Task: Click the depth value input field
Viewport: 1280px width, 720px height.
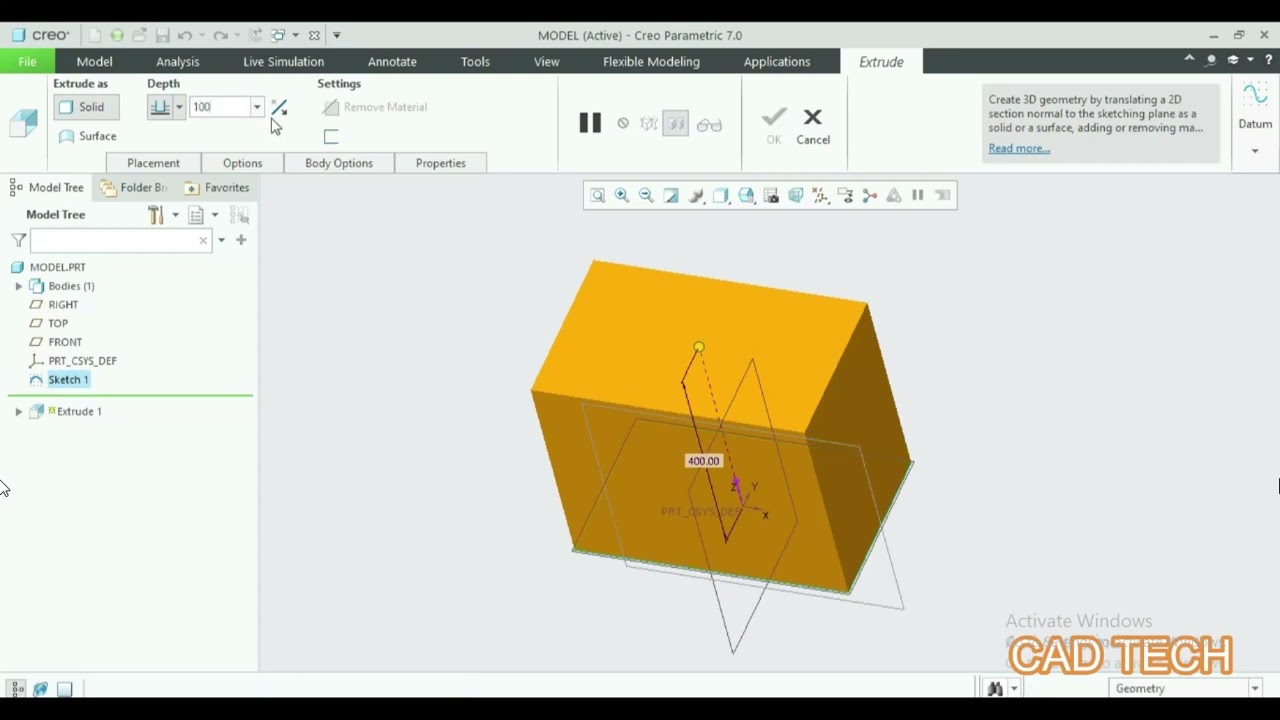Action: pyautogui.click(x=219, y=107)
